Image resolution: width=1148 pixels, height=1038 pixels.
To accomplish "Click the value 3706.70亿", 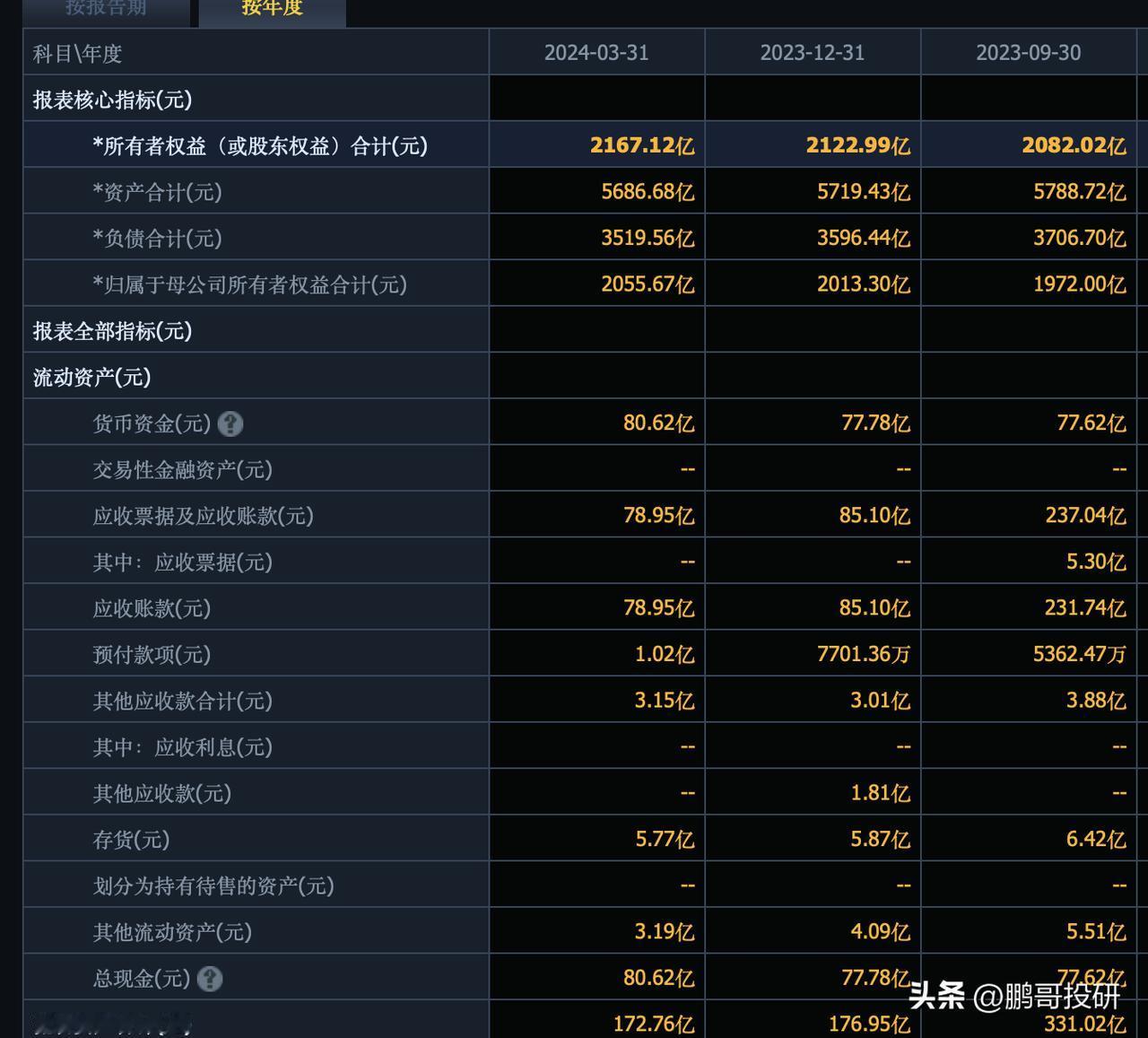I will click(x=1080, y=239).
